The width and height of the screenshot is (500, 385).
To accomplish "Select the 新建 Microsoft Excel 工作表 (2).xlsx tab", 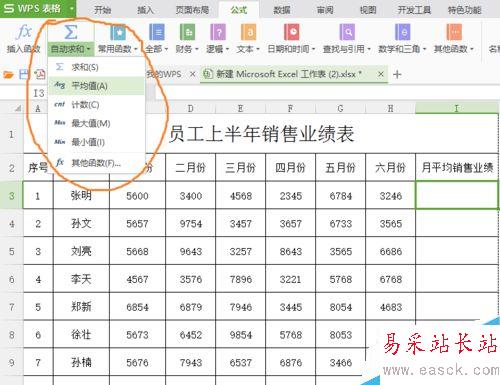I will point(289,74).
